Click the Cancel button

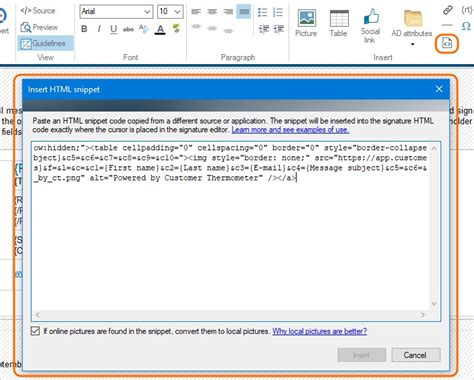416,355
